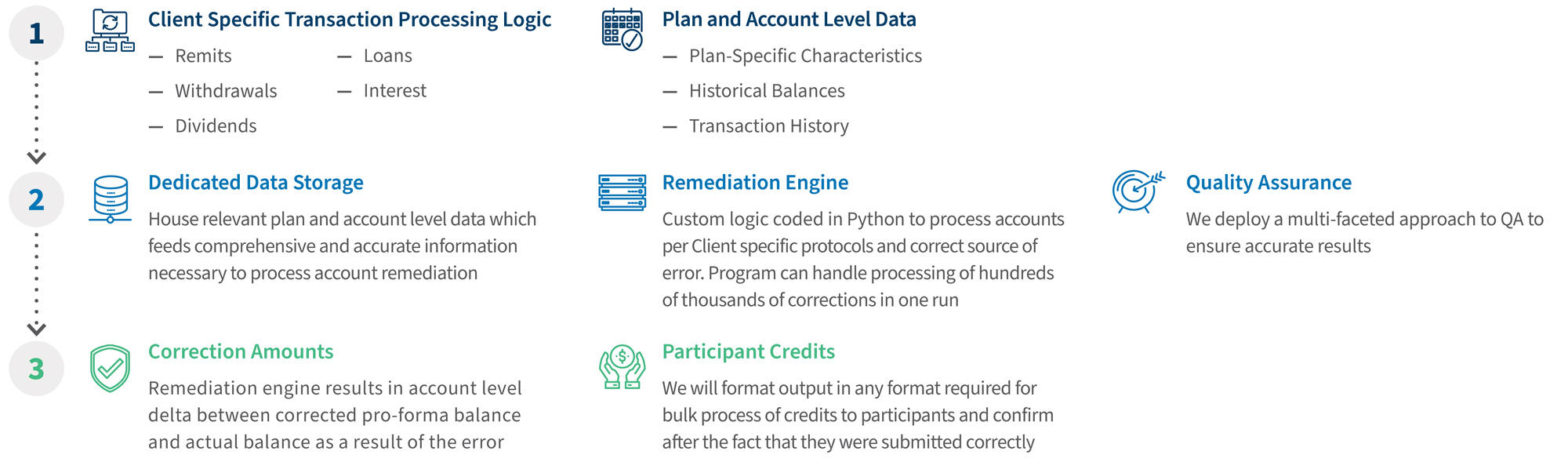Click the transaction processing network icon
1568x462 pixels.
coord(110,31)
